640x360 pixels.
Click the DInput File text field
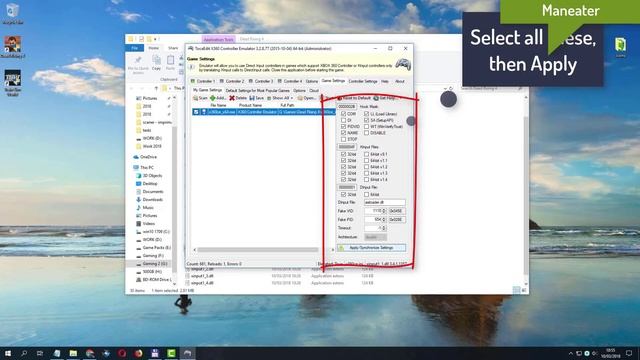pos(384,202)
